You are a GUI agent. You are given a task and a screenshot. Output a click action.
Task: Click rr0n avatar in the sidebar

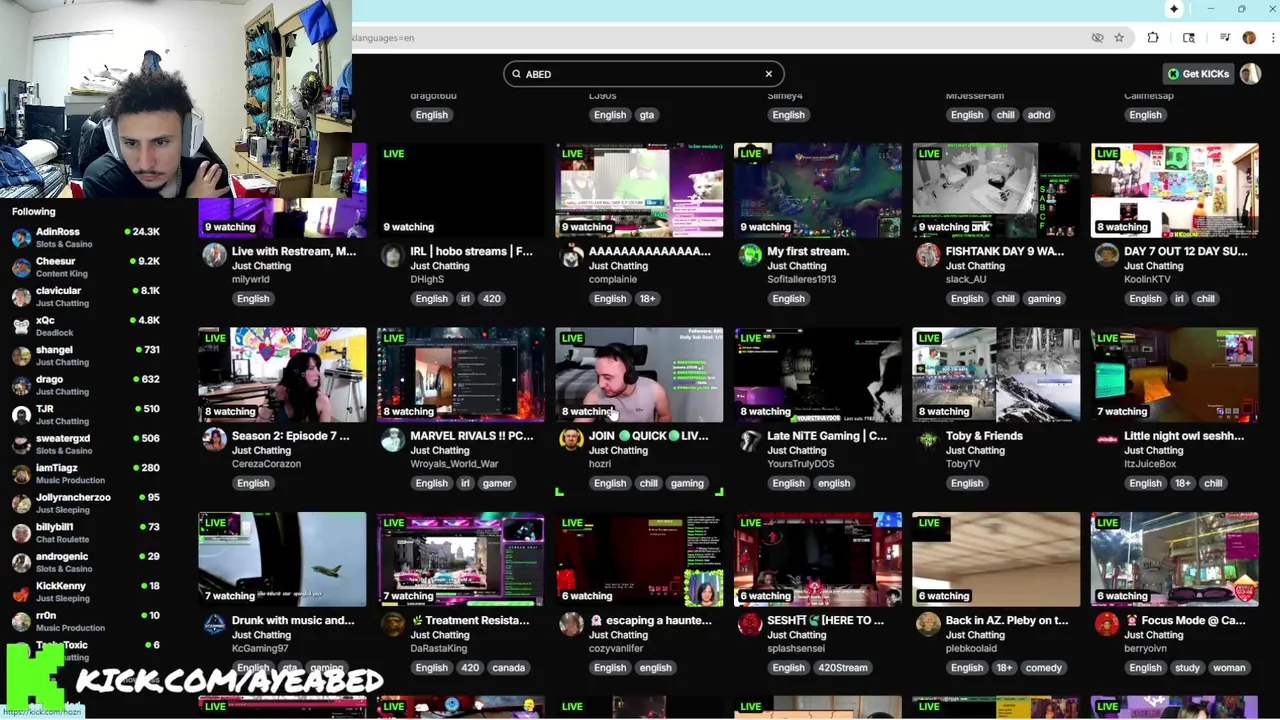(x=21, y=621)
